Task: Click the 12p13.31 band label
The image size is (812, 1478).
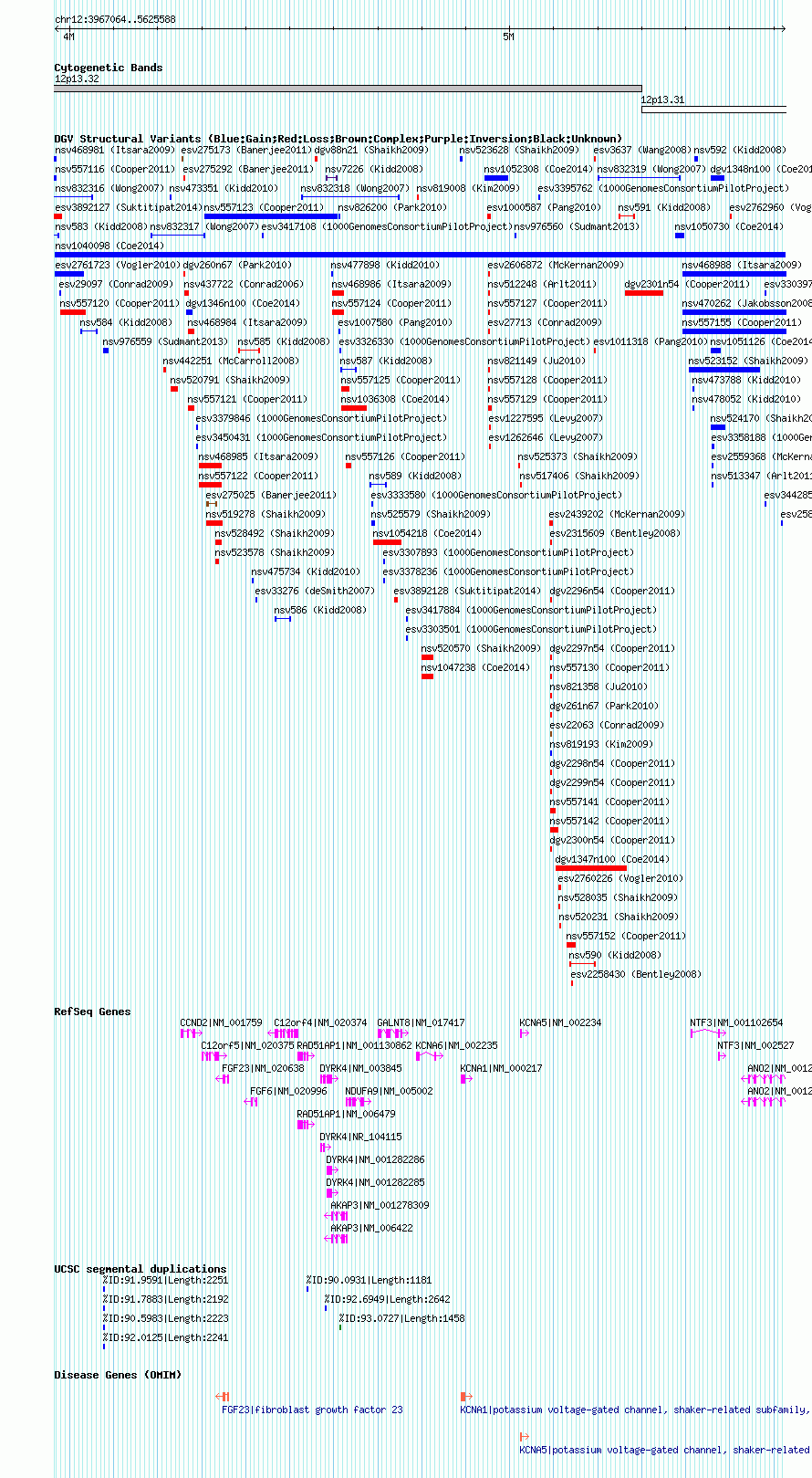Action: coord(662,100)
